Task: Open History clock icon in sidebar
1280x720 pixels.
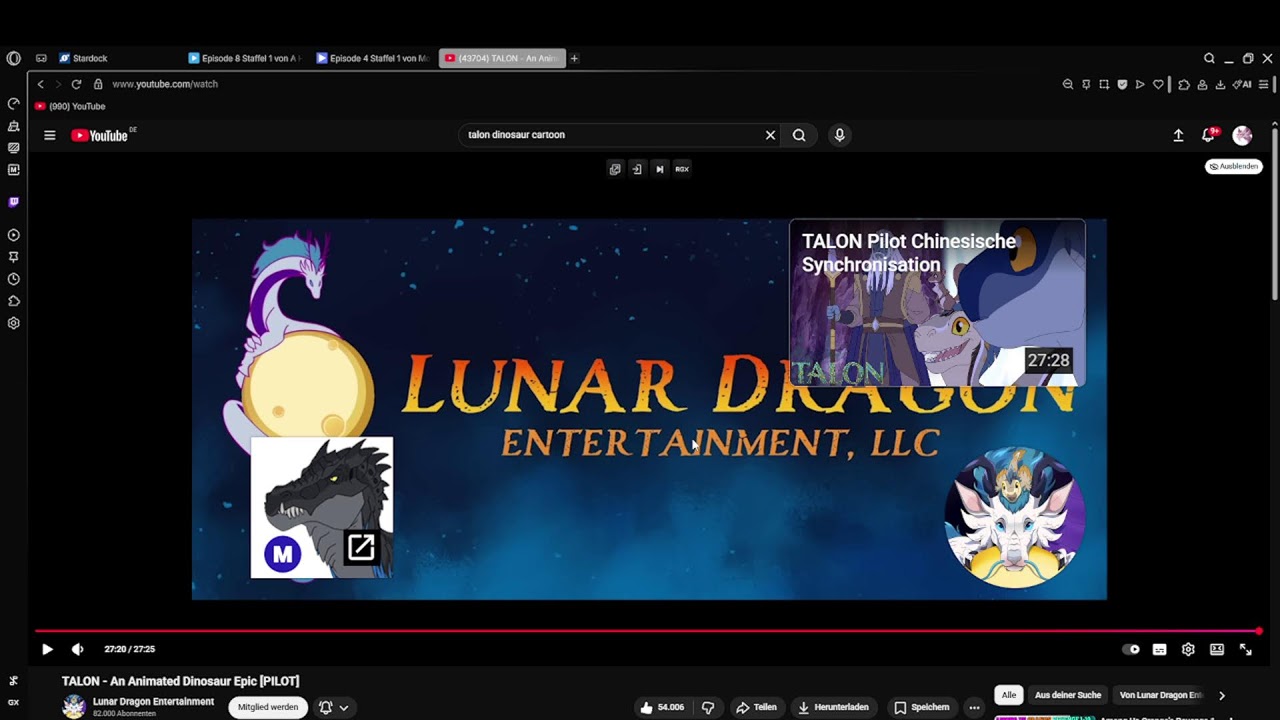Action: (x=13, y=279)
